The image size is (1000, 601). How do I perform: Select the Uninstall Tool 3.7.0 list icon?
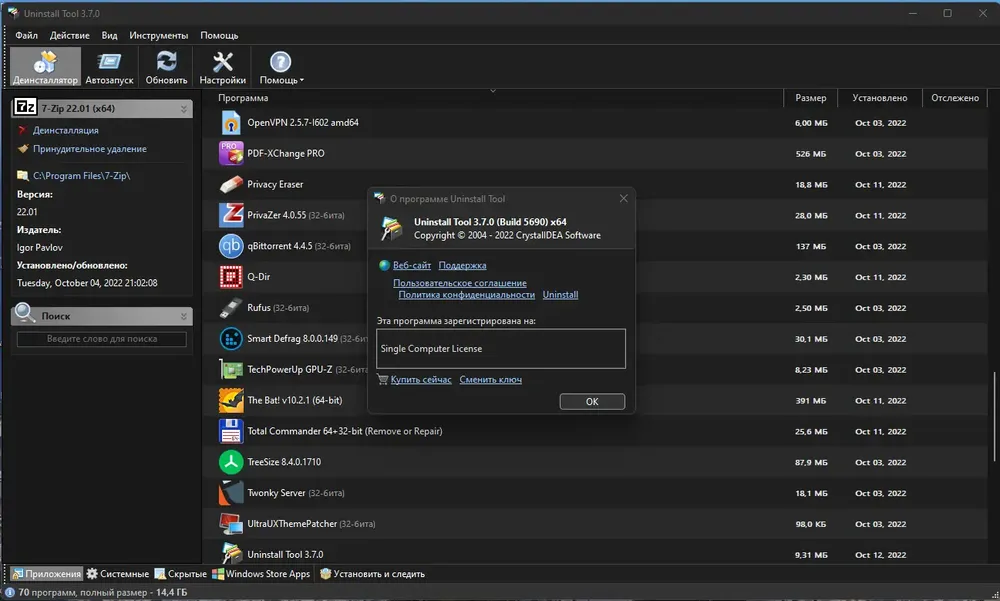point(231,553)
